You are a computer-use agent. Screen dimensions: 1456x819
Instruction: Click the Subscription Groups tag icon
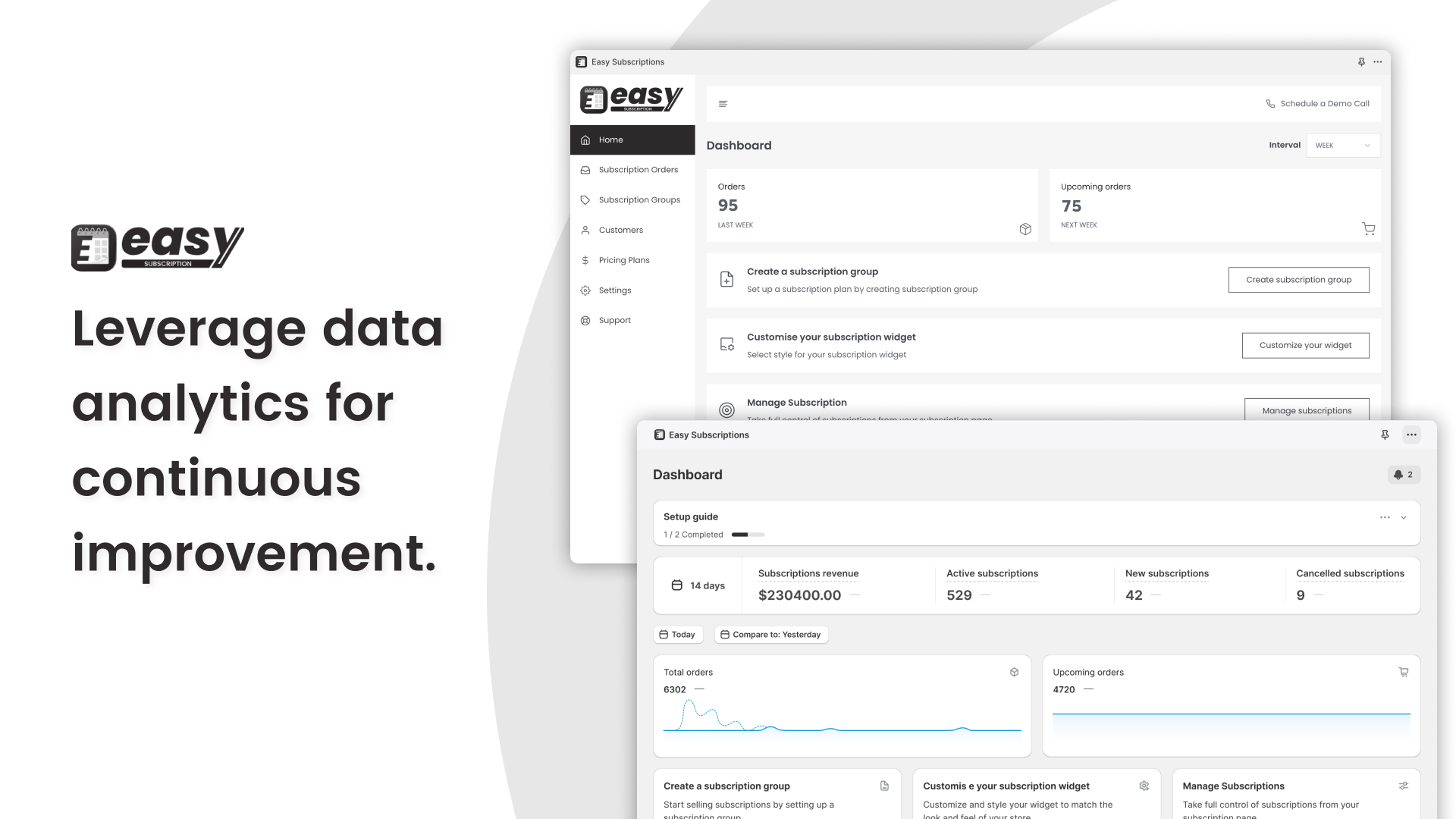tap(585, 200)
